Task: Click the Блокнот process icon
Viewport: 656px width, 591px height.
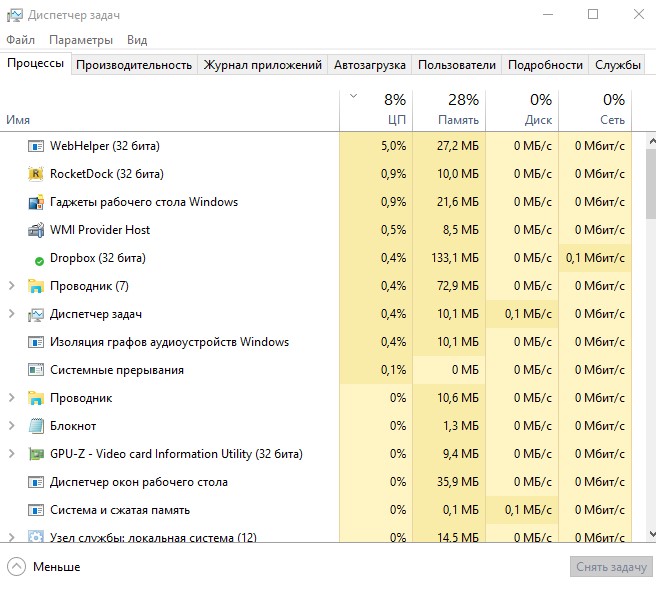Action: tap(36, 426)
